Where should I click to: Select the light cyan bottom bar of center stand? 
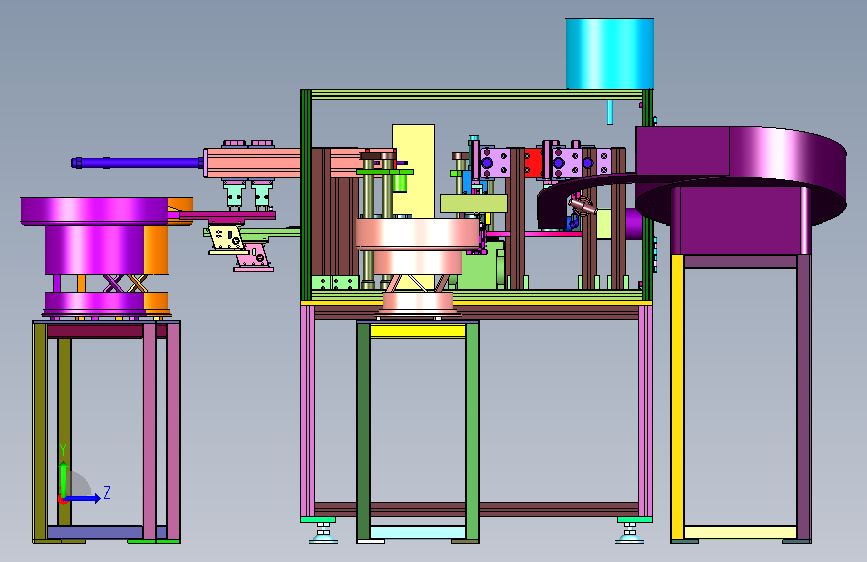pos(417,533)
